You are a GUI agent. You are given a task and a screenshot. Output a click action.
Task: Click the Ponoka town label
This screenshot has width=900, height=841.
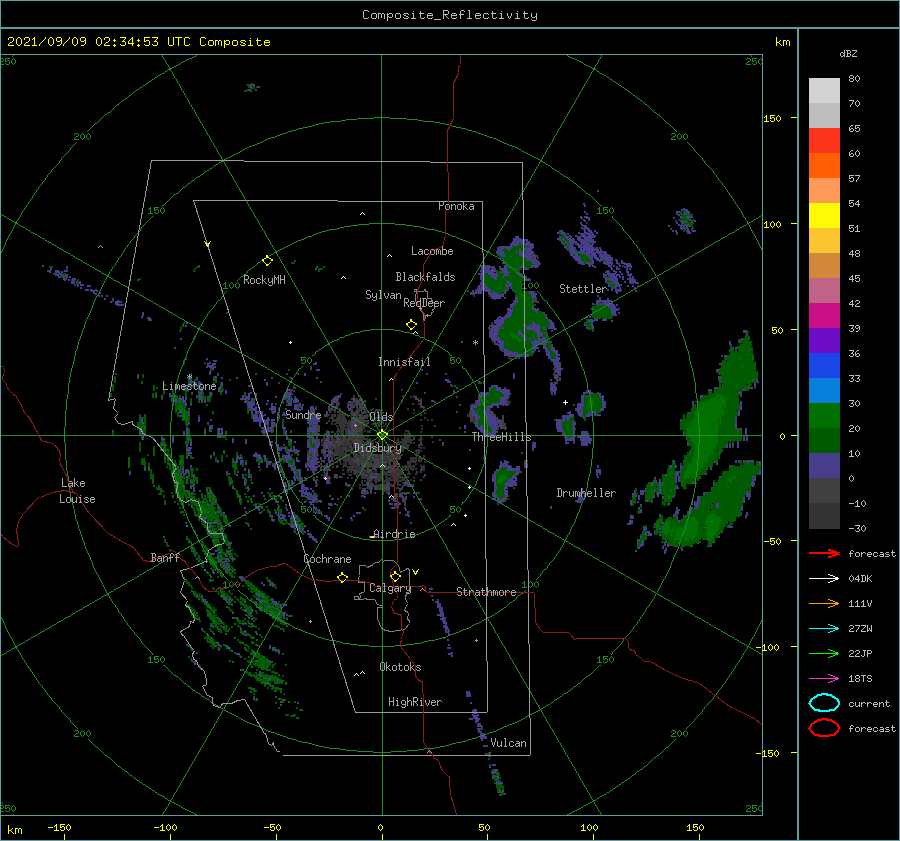[x=456, y=207]
